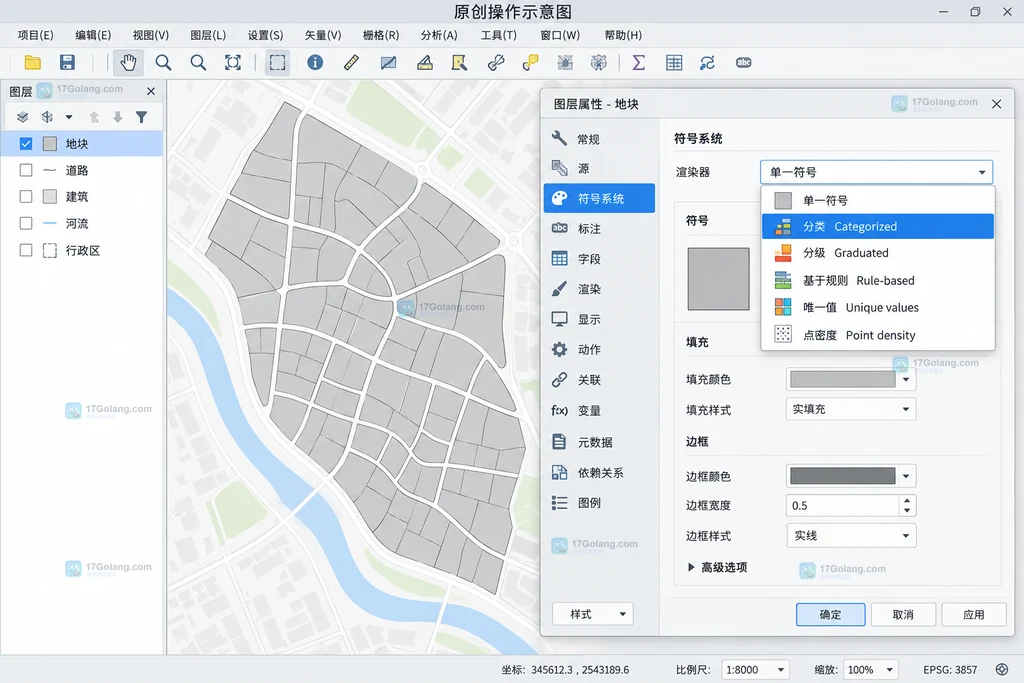Enable the 道路 layer checkbox

pos(25,170)
